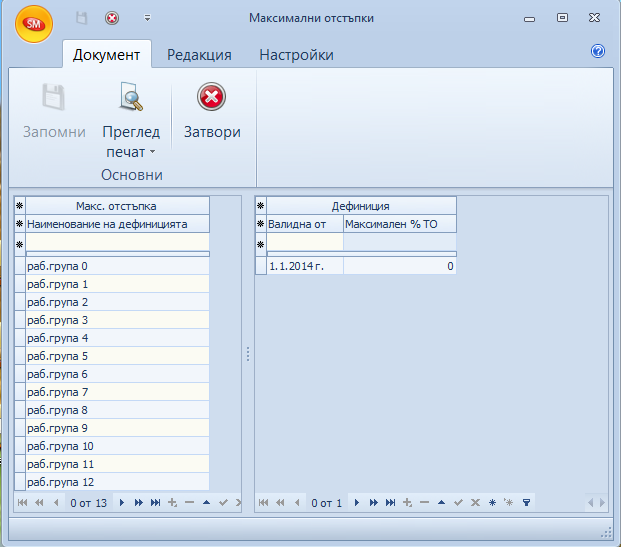Go to previous record in Дефиниция navigator

click(x=297, y=503)
